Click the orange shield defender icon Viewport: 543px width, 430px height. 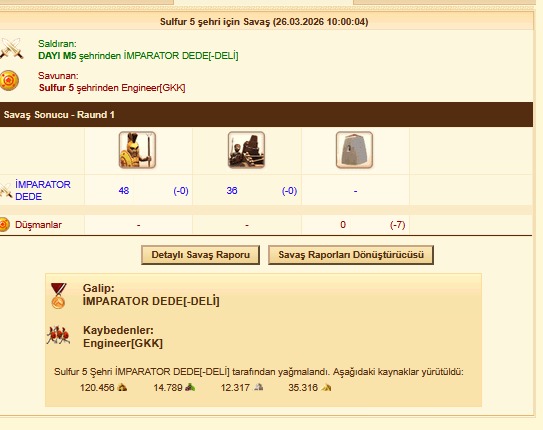9,80
